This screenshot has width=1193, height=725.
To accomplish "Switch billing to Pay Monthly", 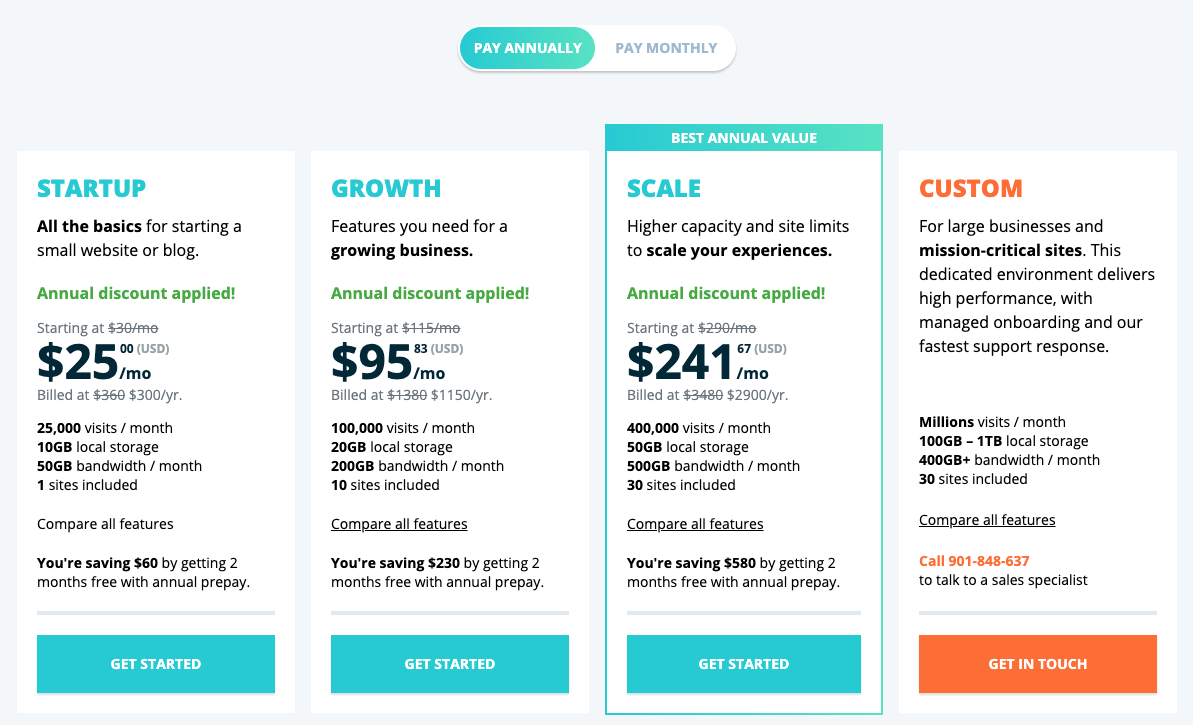I will pyautogui.click(x=666, y=48).
